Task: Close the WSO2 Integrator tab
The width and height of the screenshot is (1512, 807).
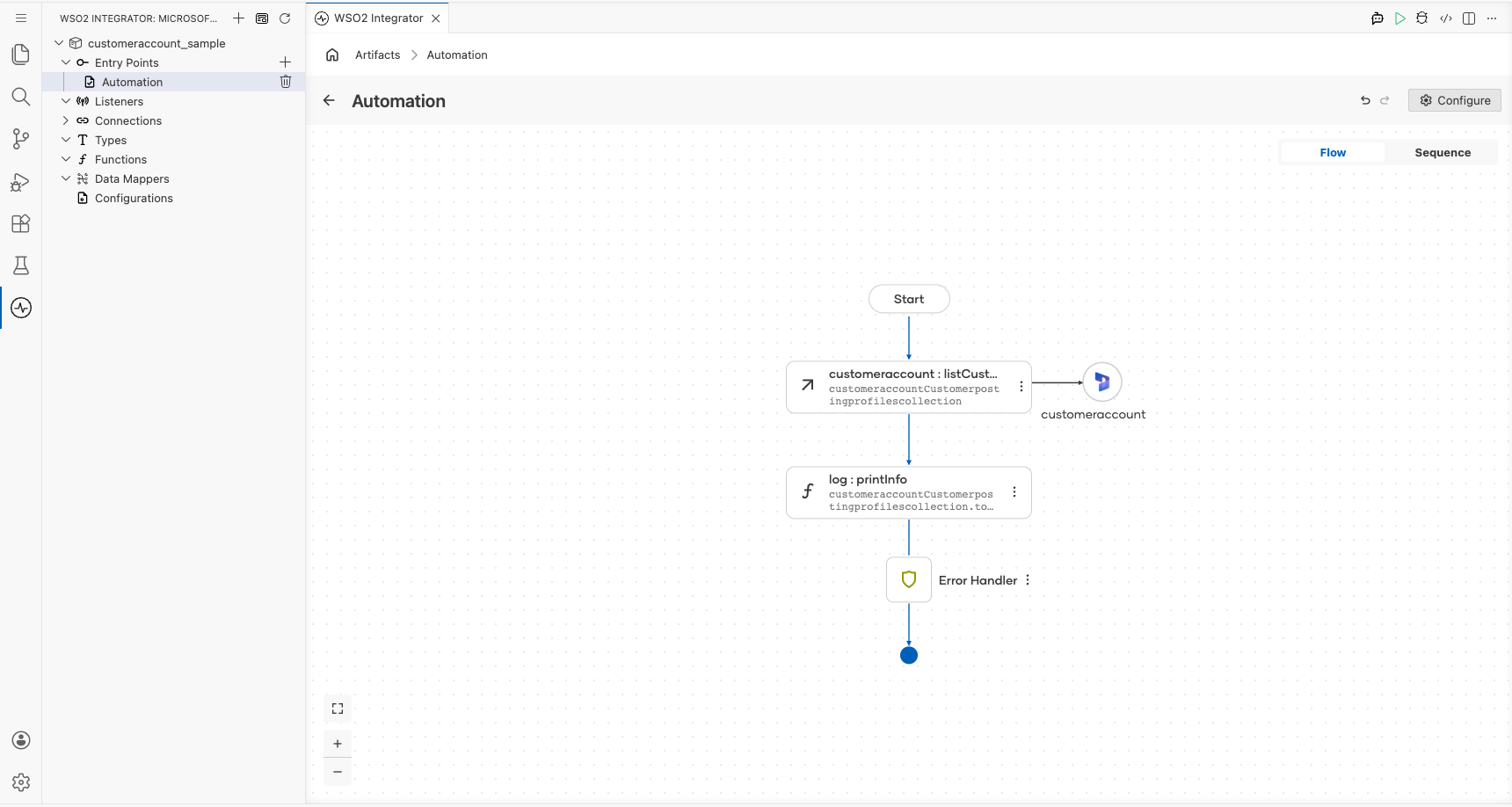Action: [436, 18]
